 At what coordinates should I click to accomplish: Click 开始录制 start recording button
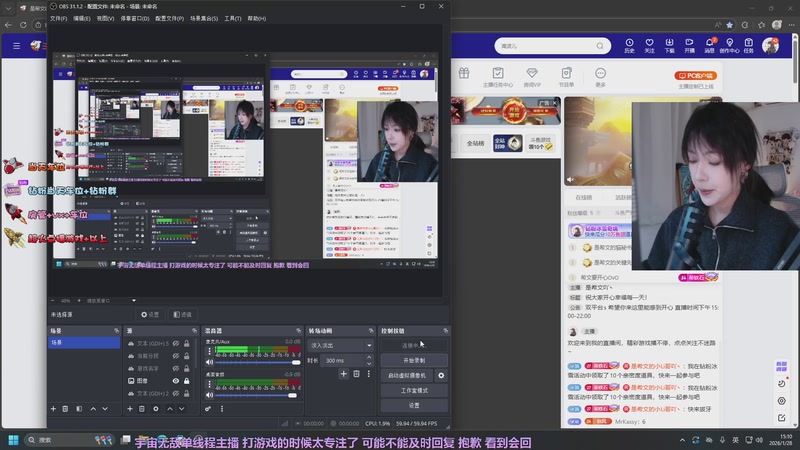[x=414, y=360]
